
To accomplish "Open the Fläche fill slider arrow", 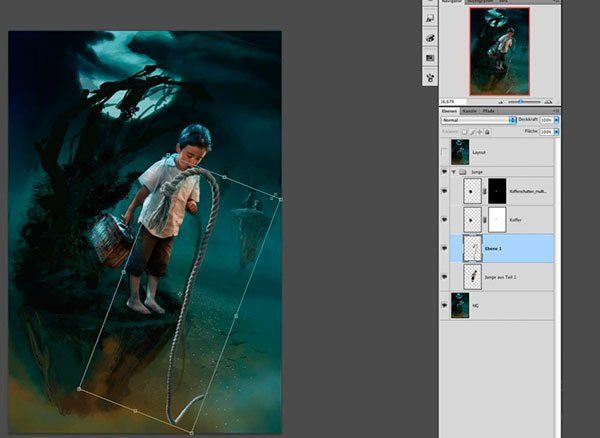I will tap(556, 132).
